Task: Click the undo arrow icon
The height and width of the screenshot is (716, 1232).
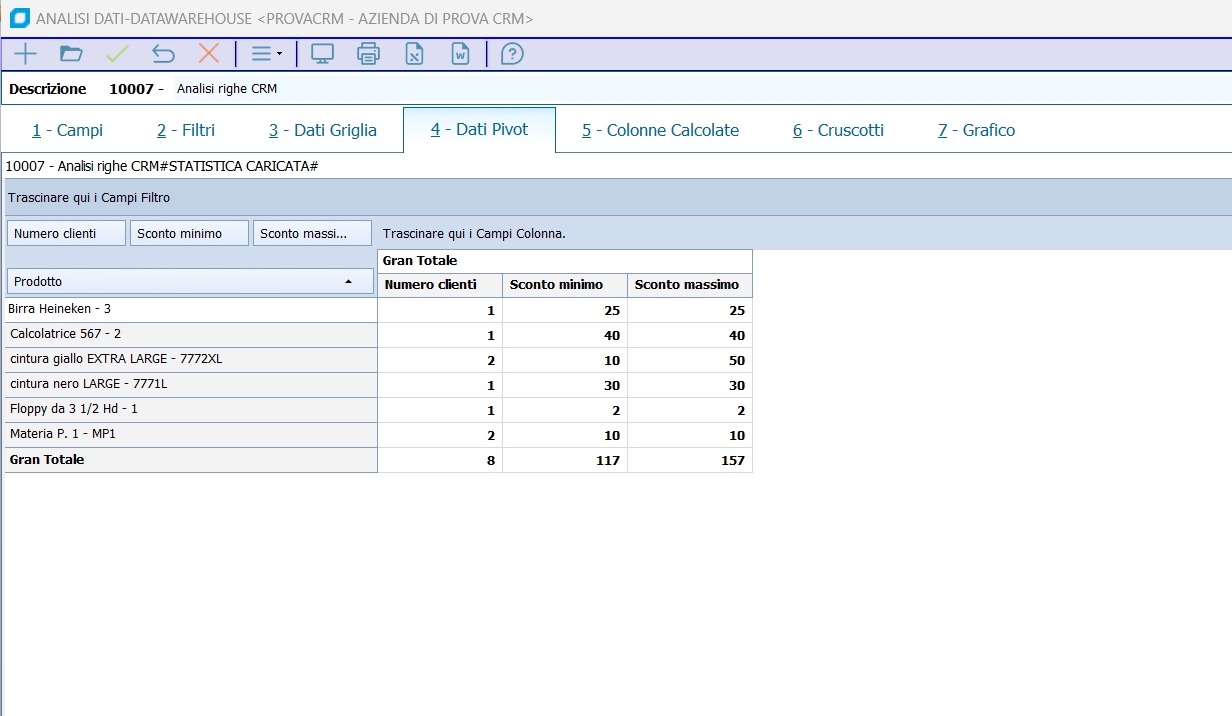Action: click(163, 54)
